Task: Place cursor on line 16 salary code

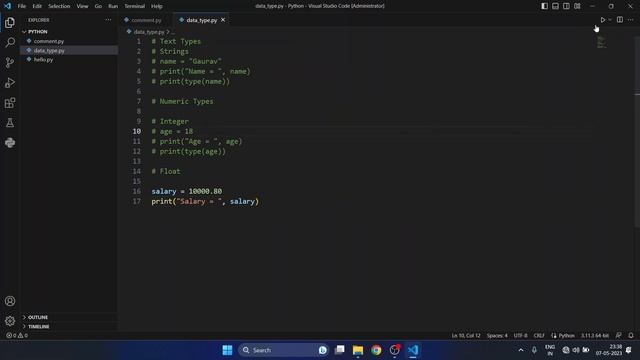Action: point(187,191)
